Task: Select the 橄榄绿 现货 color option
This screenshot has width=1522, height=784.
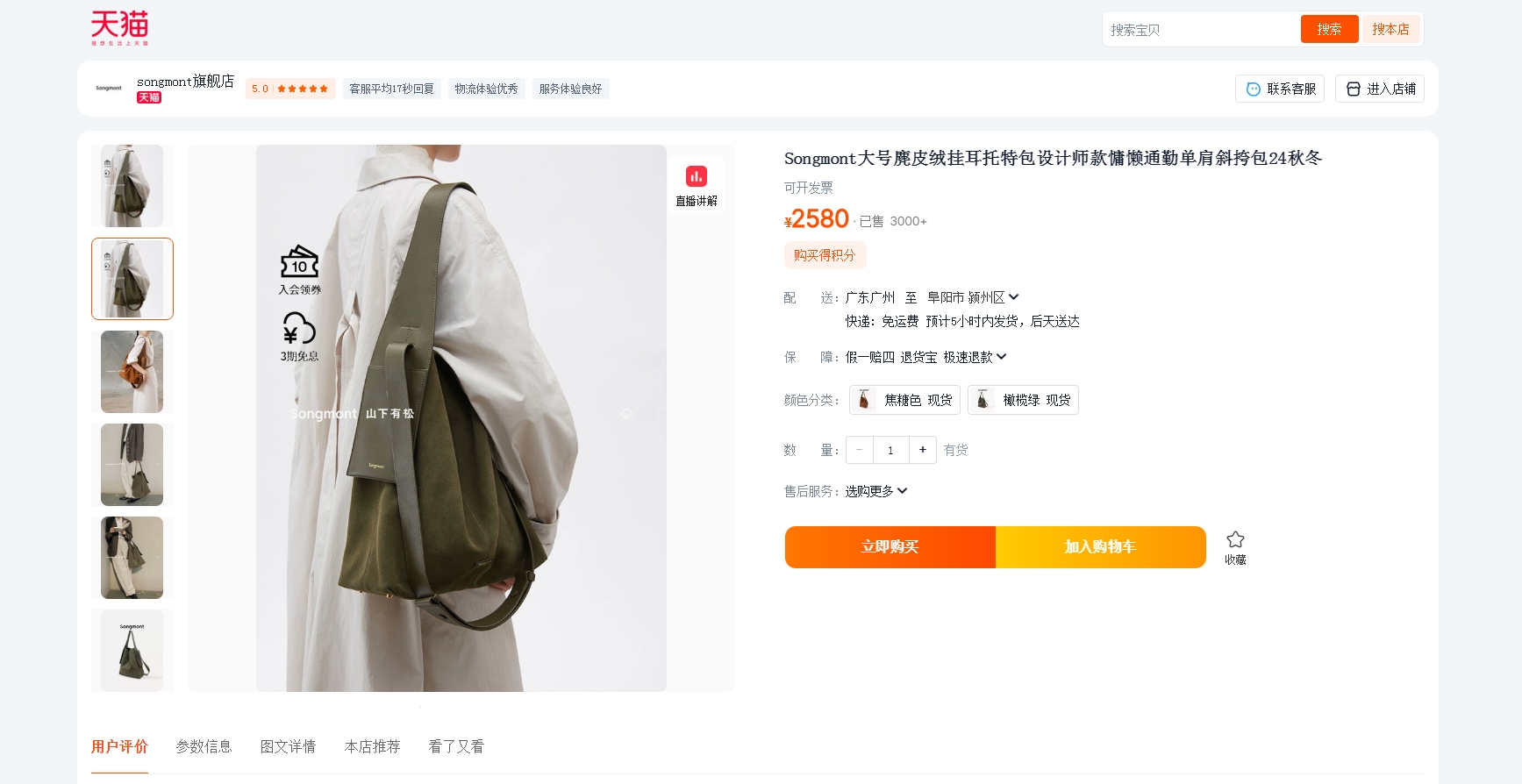Action: pos(1023,400)
